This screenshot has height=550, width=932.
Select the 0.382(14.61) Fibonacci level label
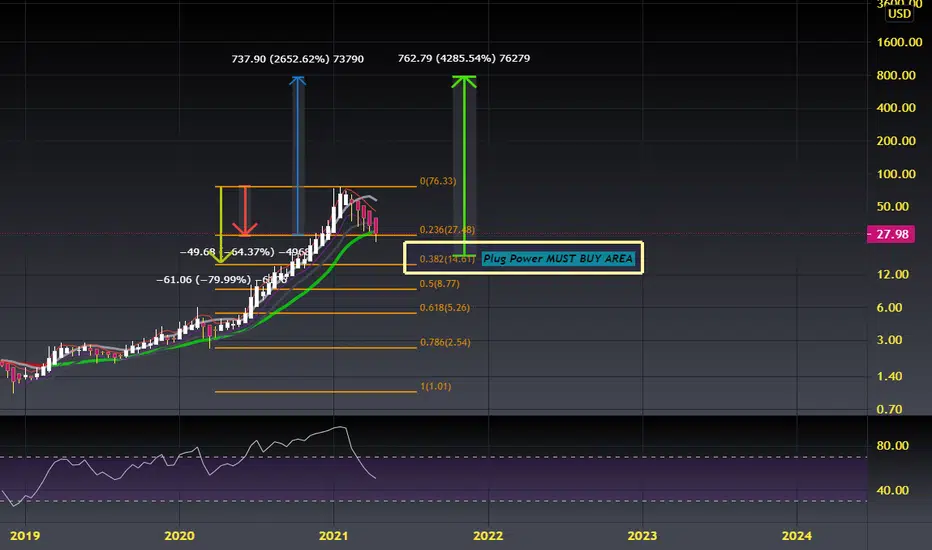[448, 259]
